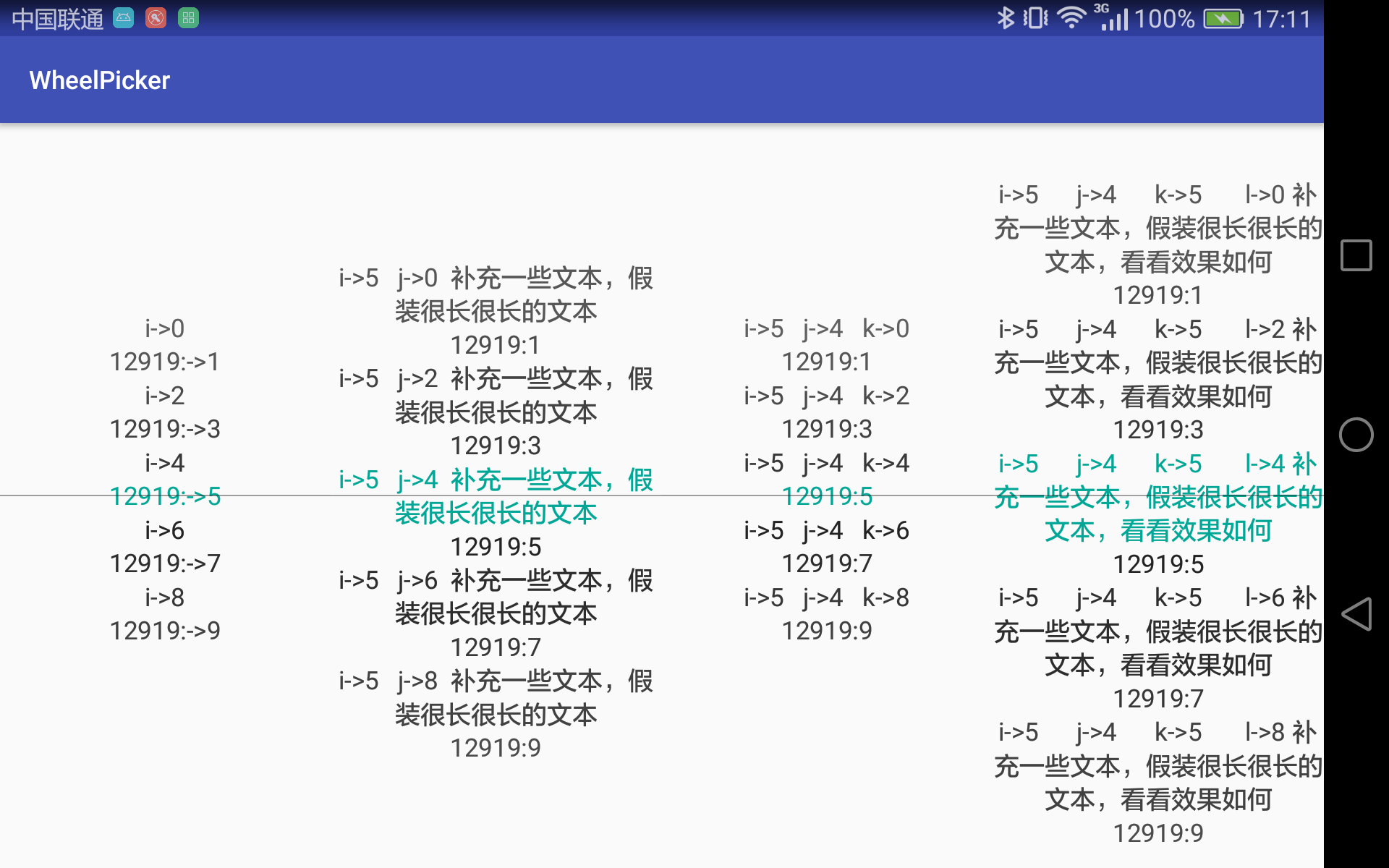
Task: Pick i->8 in the first wheel
Action: [165, 597]
